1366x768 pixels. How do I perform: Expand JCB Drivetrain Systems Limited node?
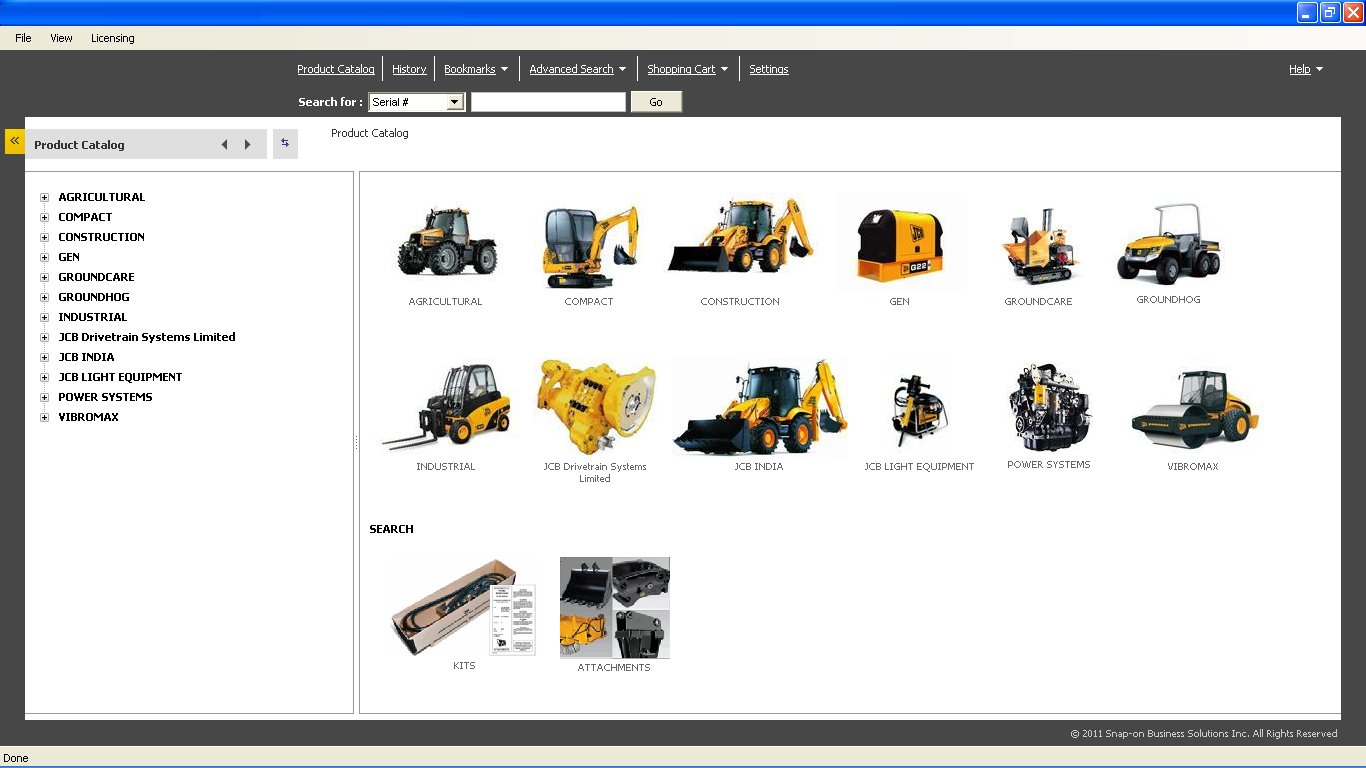[x=44, y=337]
